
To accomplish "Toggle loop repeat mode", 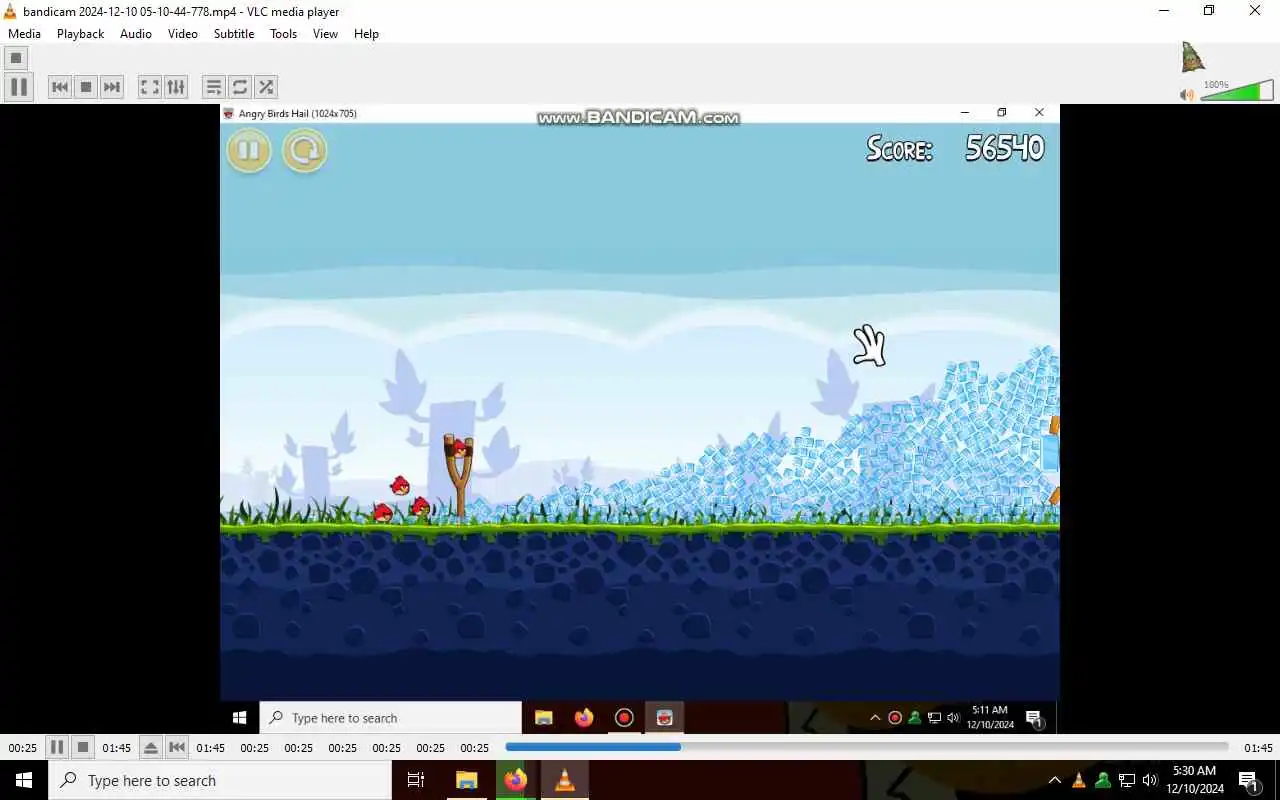I will [239, 87].
